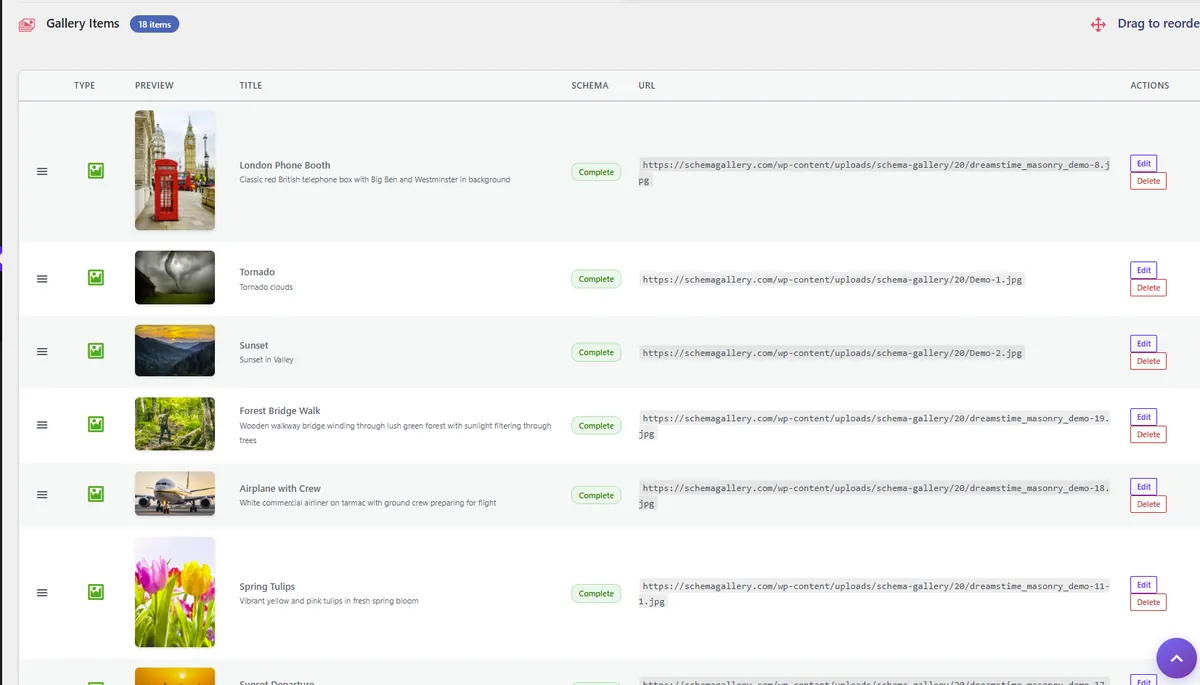Click image type icon in Airplane with Crew row
This screenshot has height=685, width=1200.
pyautogui.click(x=96, y=494)
